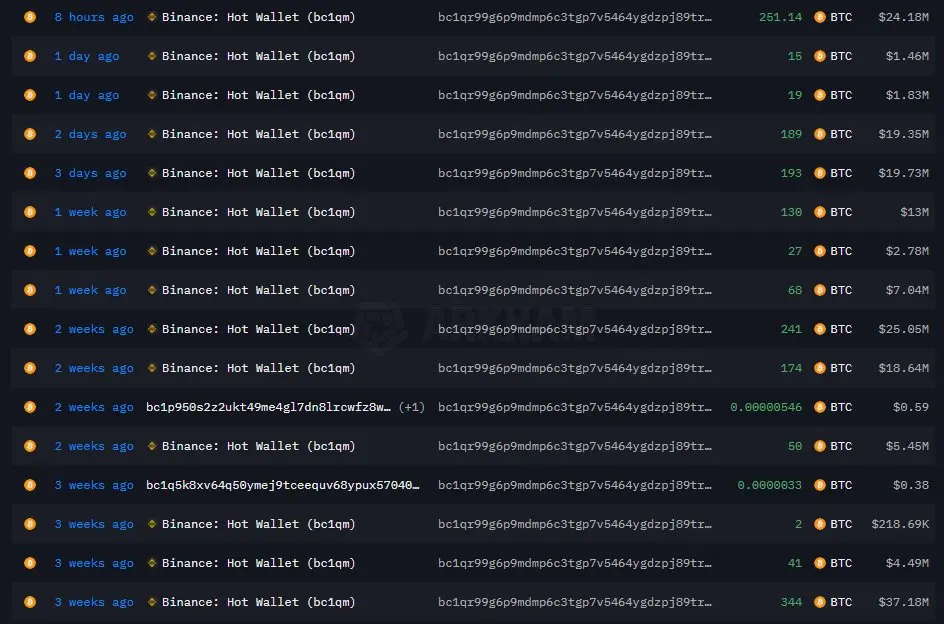Click the left Bitcoin icon in the $0.59 row
The width and height of the screenshot is (944, 624).
coord(30,407)
